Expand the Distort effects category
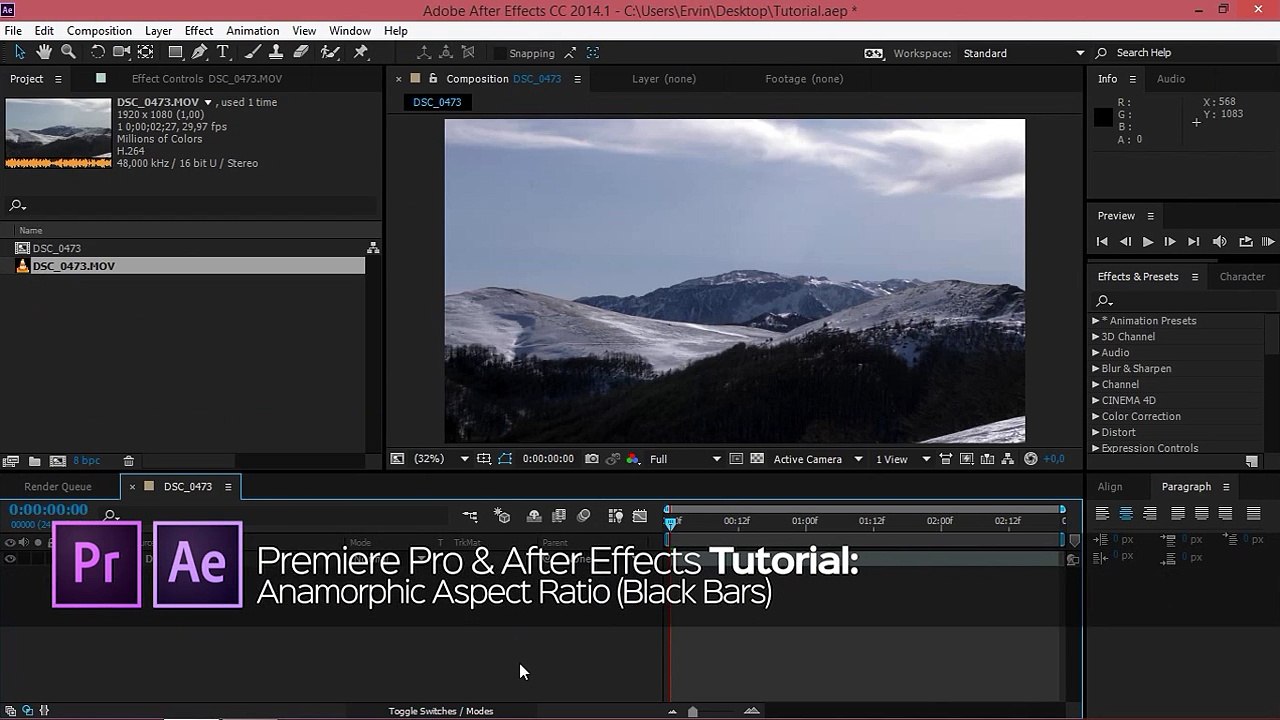 (x=1096, y=433)
